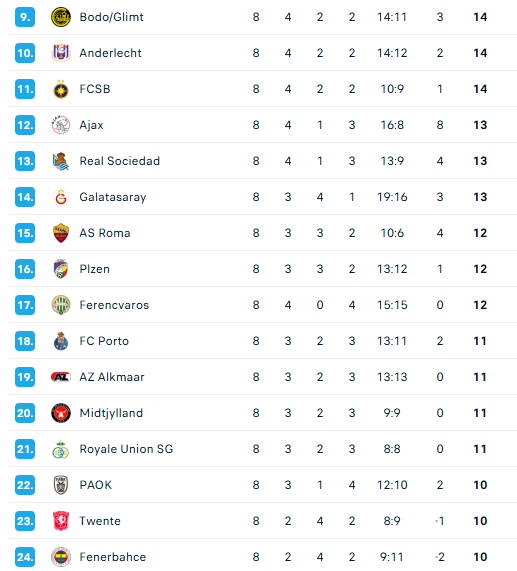Click the Plzen club crest
This screenshot has height=571, width=517.
pyautogui.click(x=61, y=269)
